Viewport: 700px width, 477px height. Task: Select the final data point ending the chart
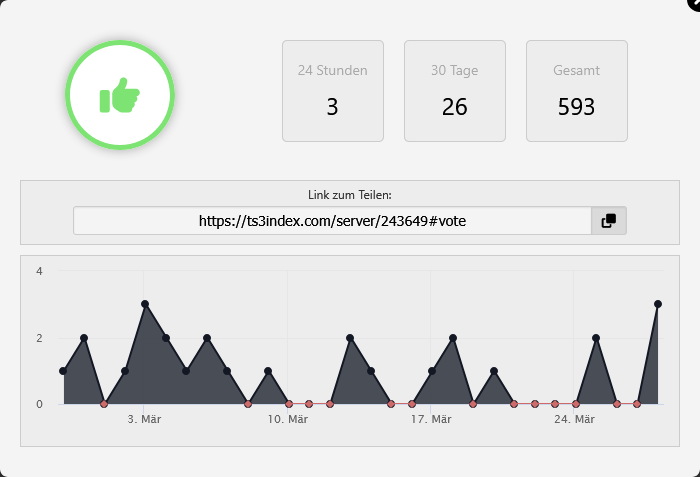point(658,304)
